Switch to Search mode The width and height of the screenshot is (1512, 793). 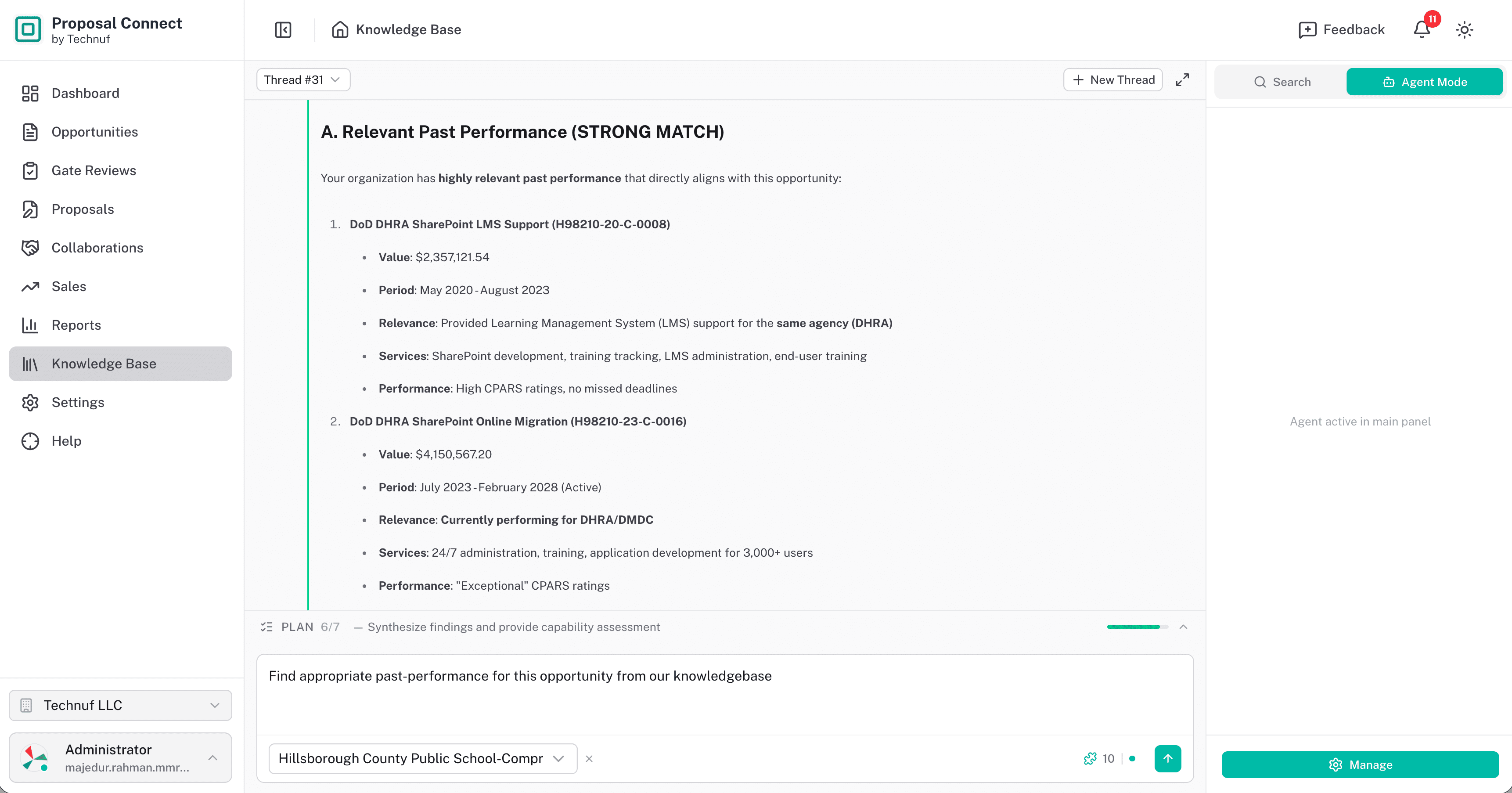click(x=1282, y=82)
